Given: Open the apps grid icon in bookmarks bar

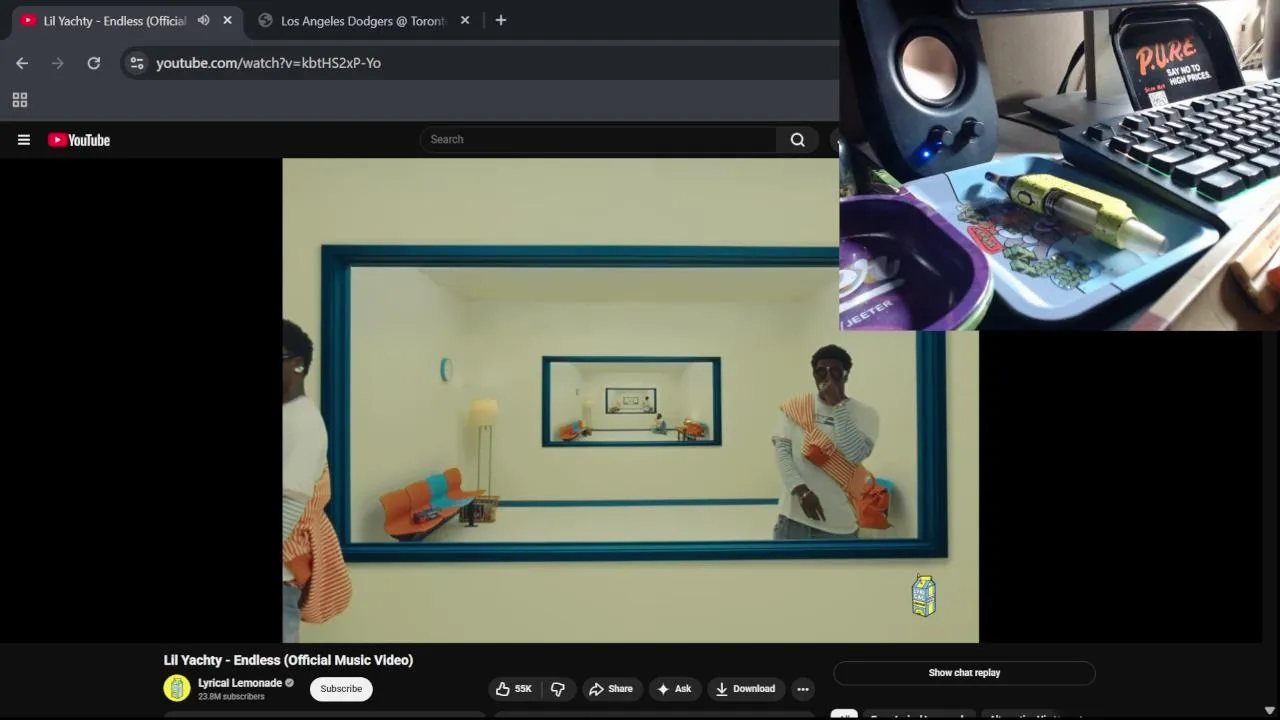Looking at the screenshot, I should pyautogui.click(x=20, y=100).
